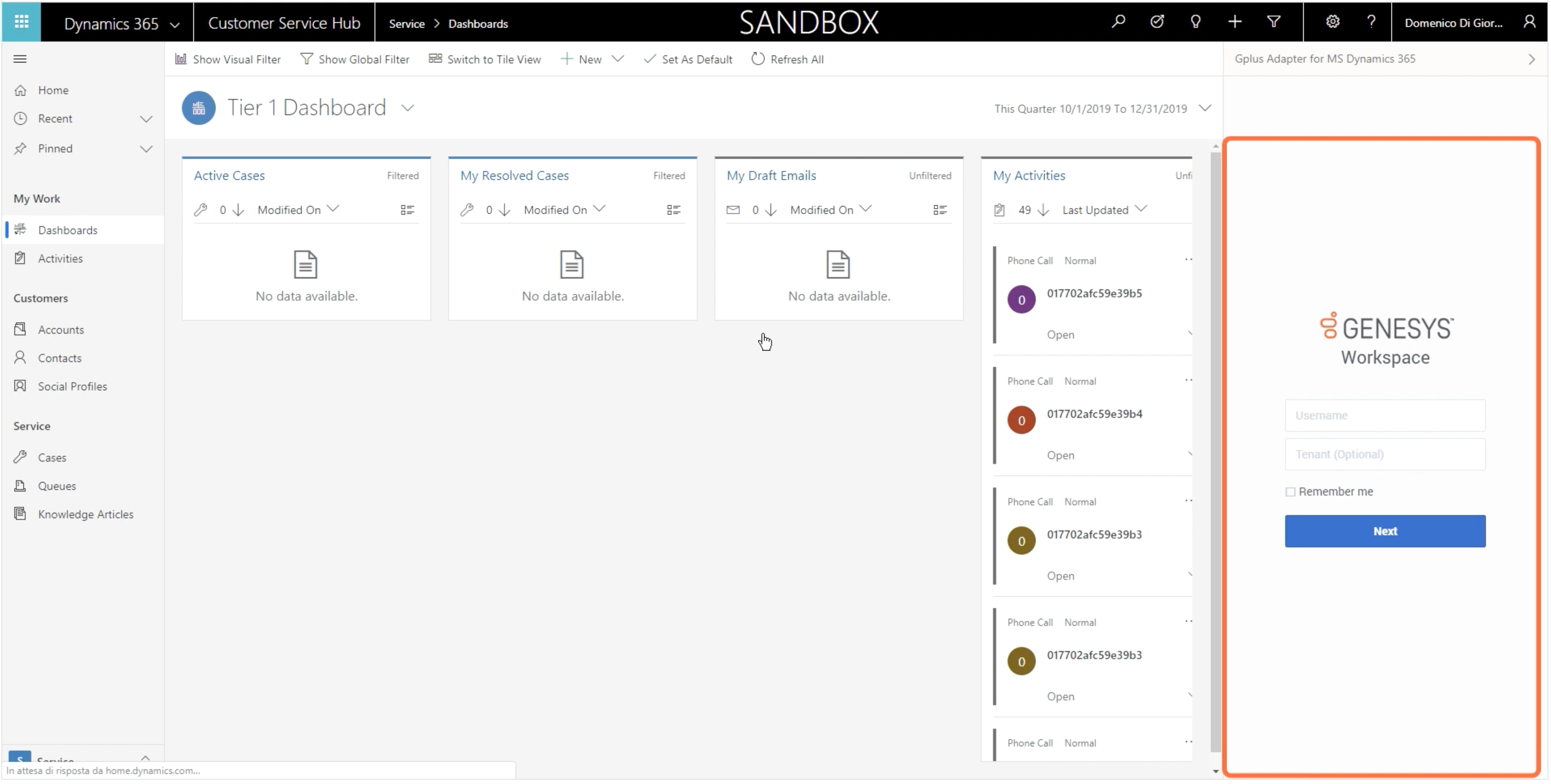Collapse the Gplus Adapter panel with arrow
1551x784 pixels.
(1532, 59)
